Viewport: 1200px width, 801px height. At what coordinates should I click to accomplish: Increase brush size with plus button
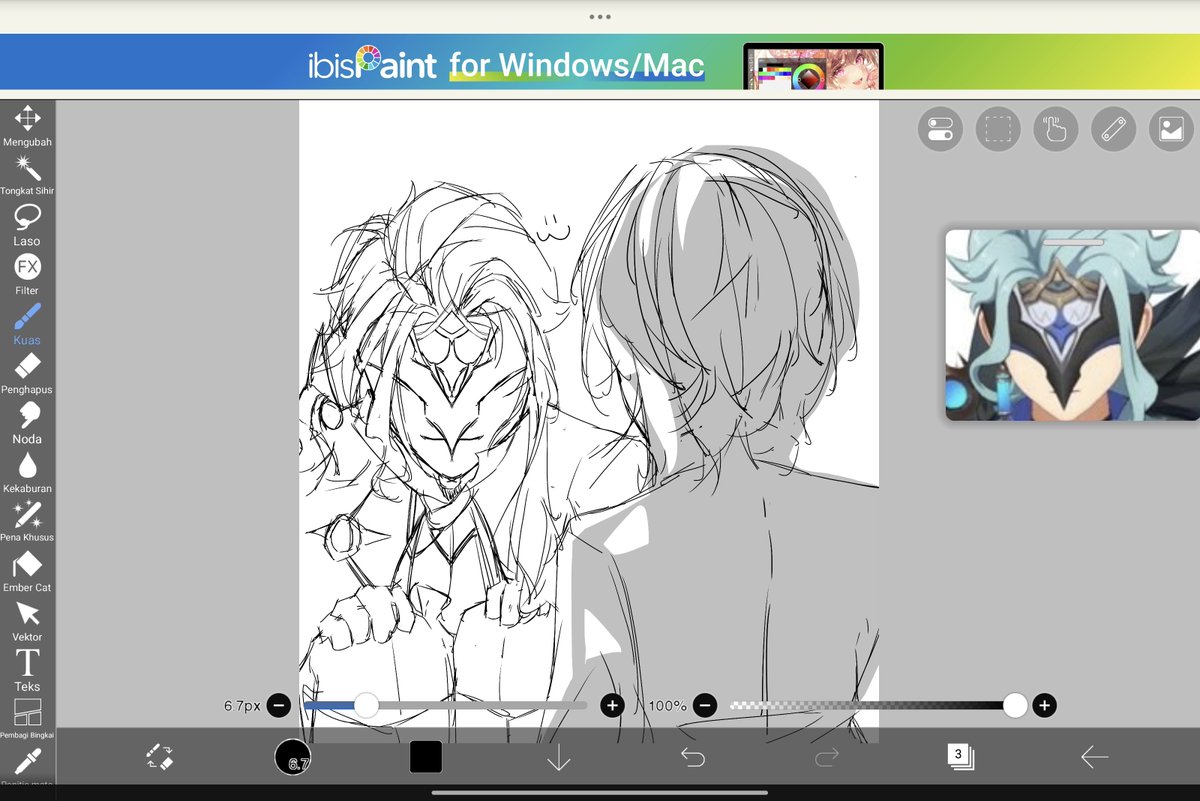click(612, 706)
